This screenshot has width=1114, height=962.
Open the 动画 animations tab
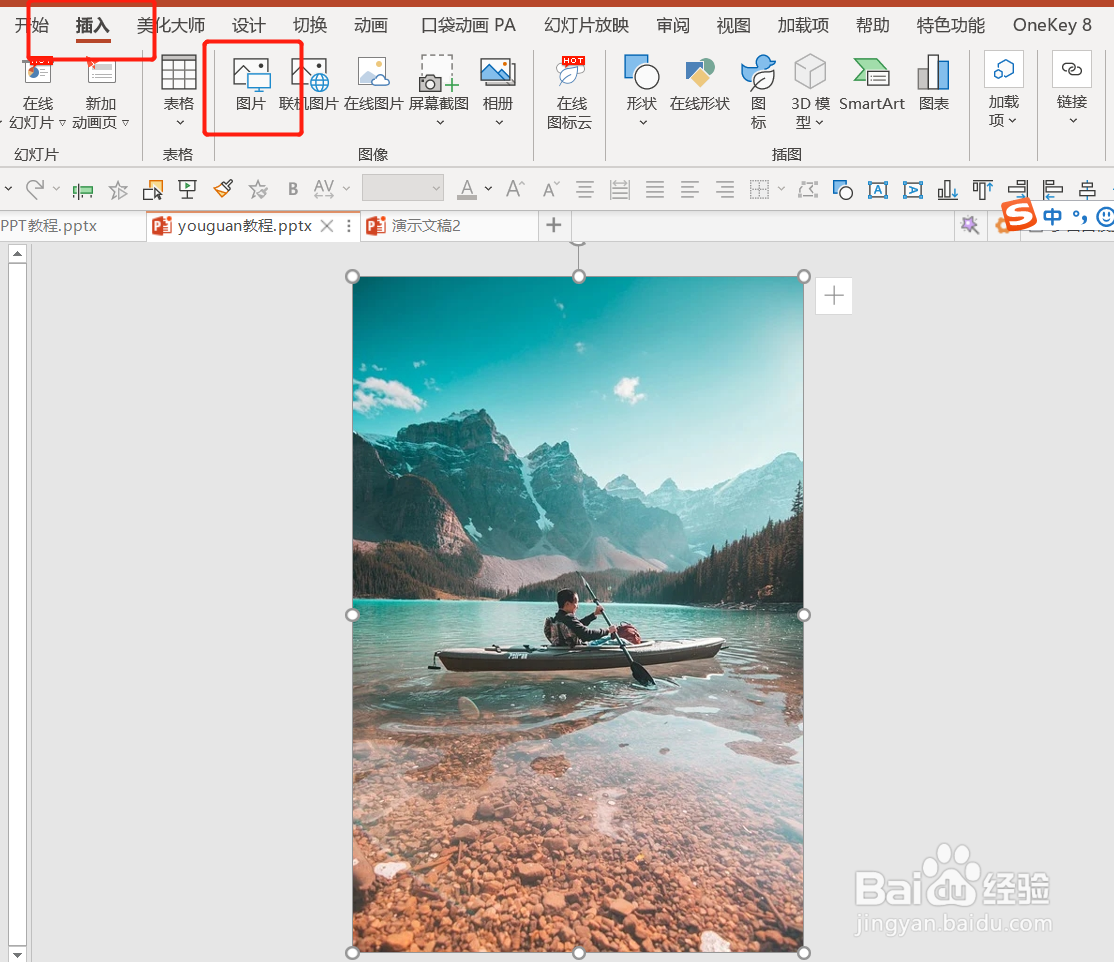371,26
